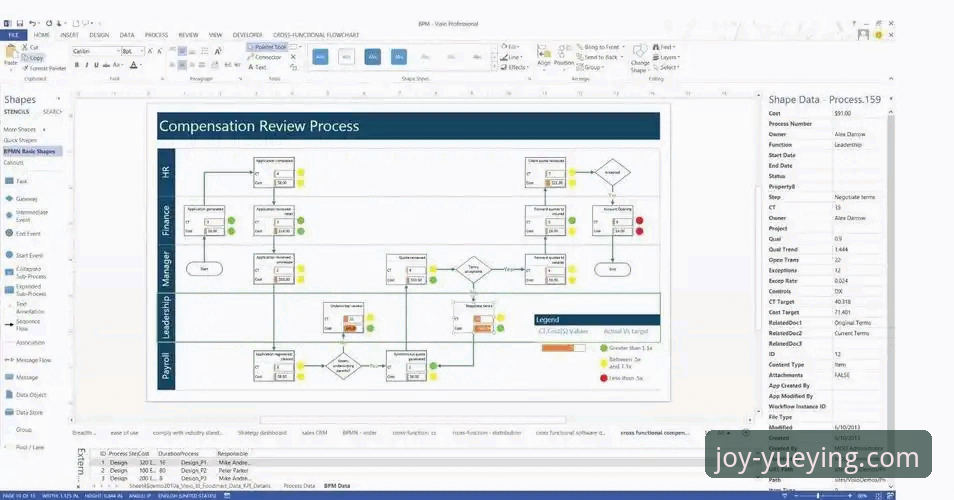Viewport: 954px width, 500px height.
Task: Toggle the Pointer Tool
Action: click(x=267, y=47)
